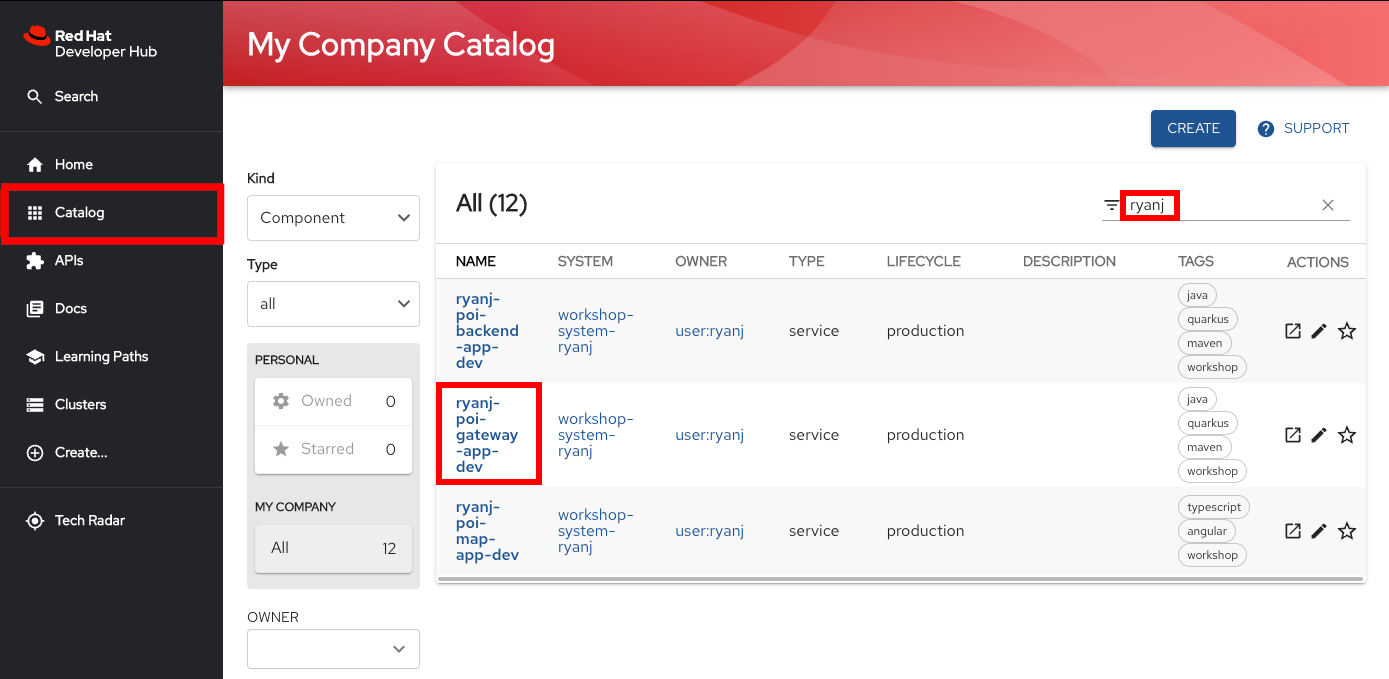Sort by the DESCRIPTION column header

point(1069,262)
